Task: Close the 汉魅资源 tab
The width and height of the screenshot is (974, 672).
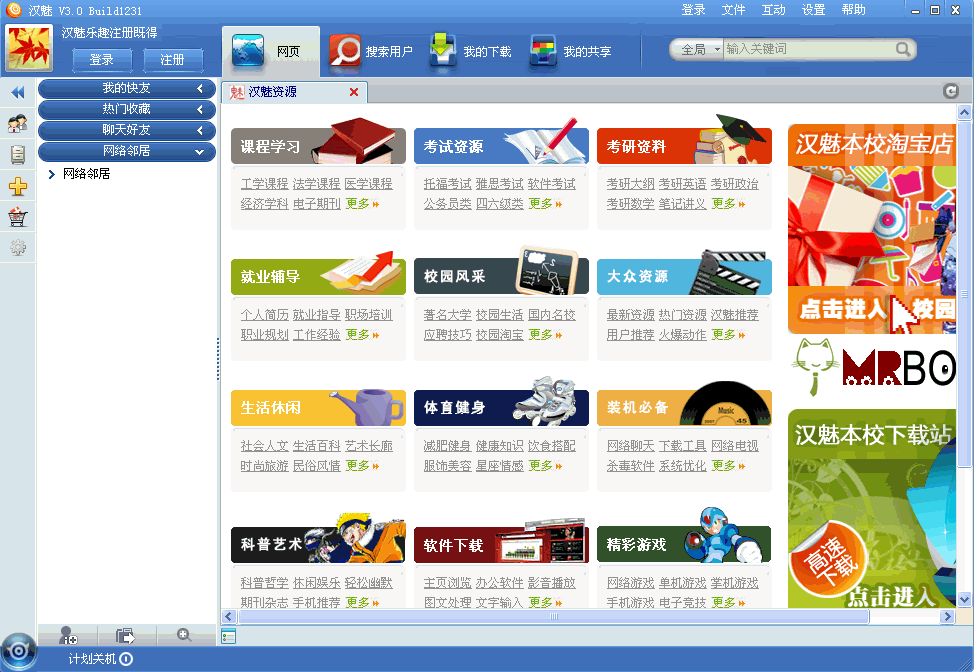Action: tap(354, 92)
